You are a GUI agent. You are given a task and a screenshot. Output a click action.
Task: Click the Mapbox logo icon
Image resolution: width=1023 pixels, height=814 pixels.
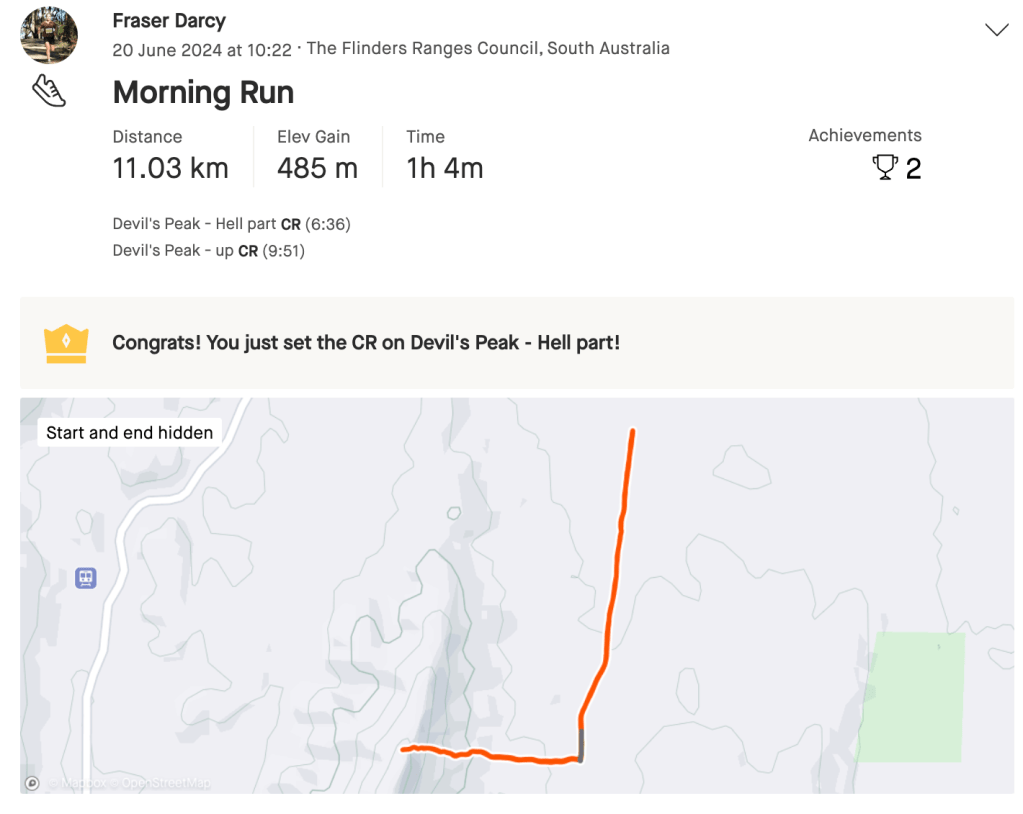click(x=32, y=783)
